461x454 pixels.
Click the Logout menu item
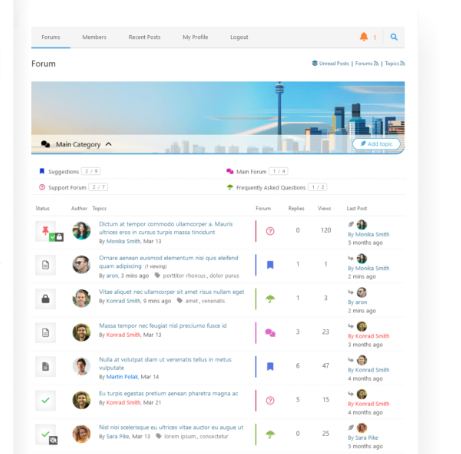239,37
